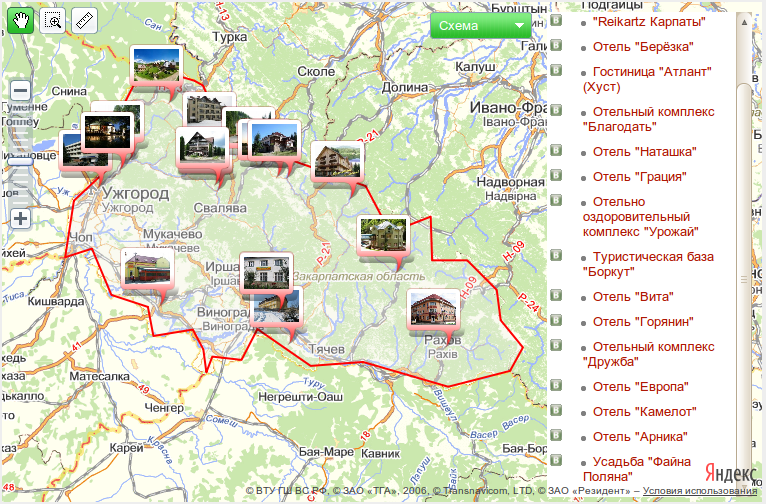Open the Отель "Грация" link
This screenshot has height=504, width=766.
640,177
